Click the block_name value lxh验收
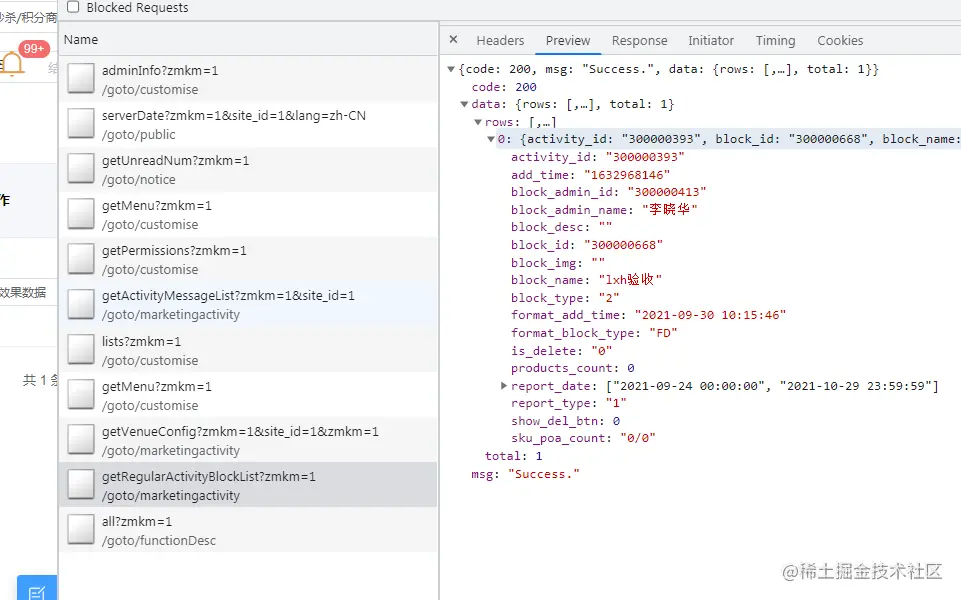Viewport: 961px width, 600px height. [x=629, y=280]
